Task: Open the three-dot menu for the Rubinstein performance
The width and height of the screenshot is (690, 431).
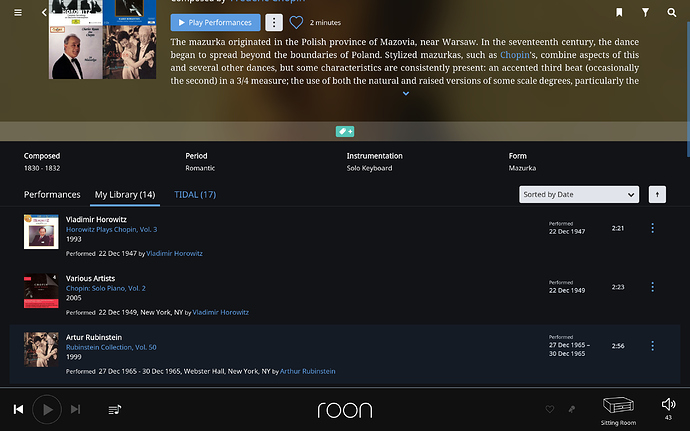Action: (652, 346)
